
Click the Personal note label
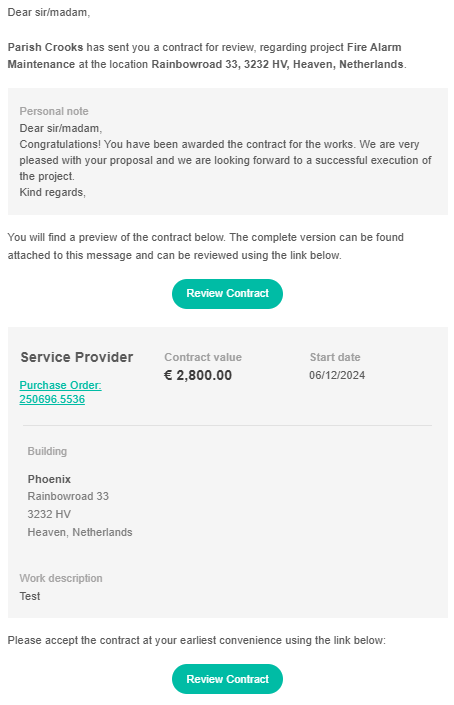(53, 111)
